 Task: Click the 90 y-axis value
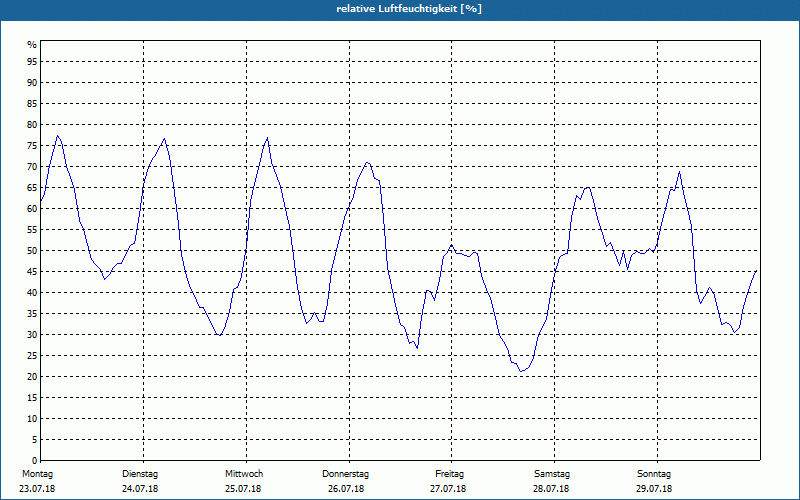pos(32,83)
